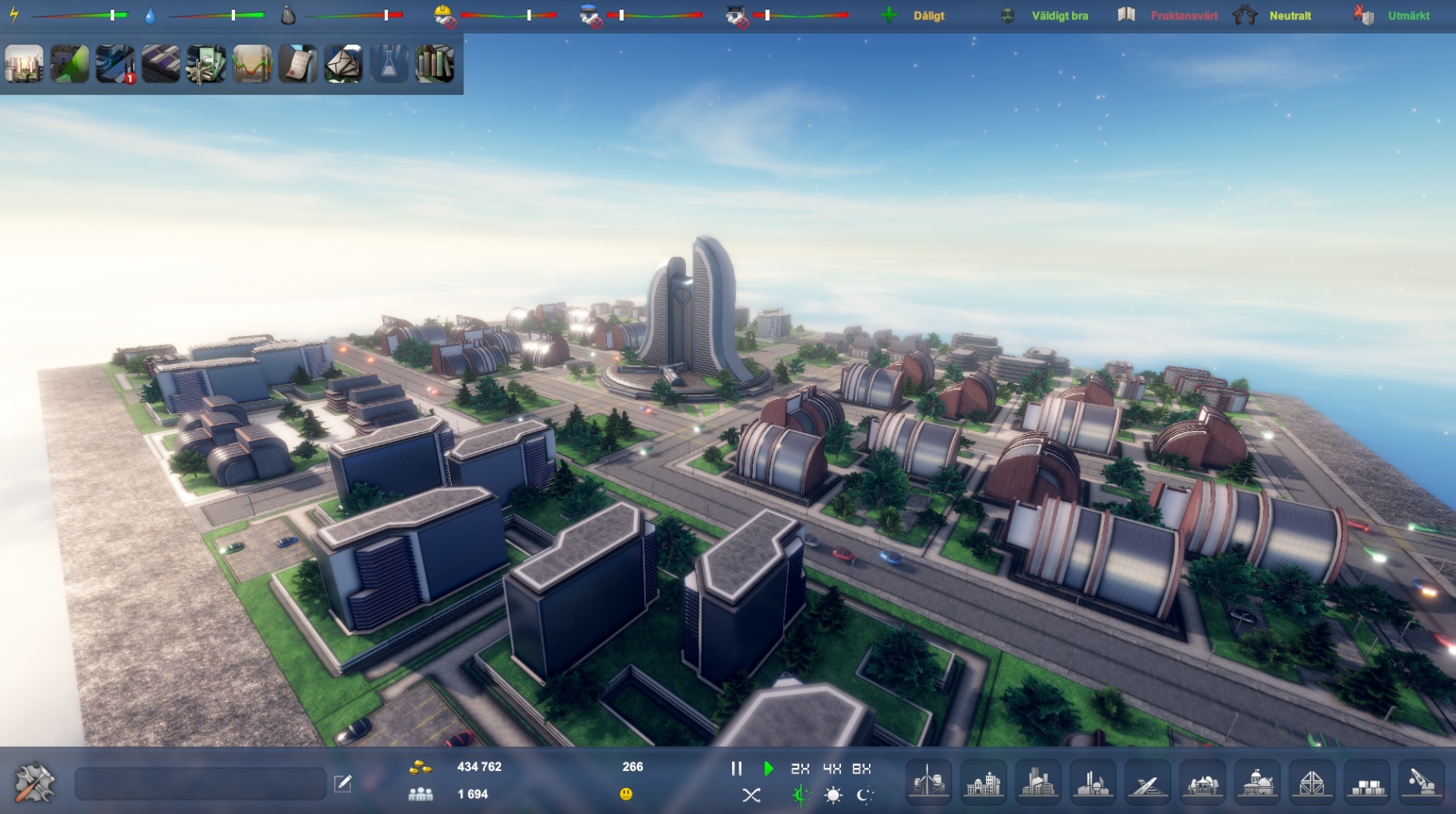Open wind turbine utilities build menu
Viewport: 1456px width, 814px height.
click(929, 782)
